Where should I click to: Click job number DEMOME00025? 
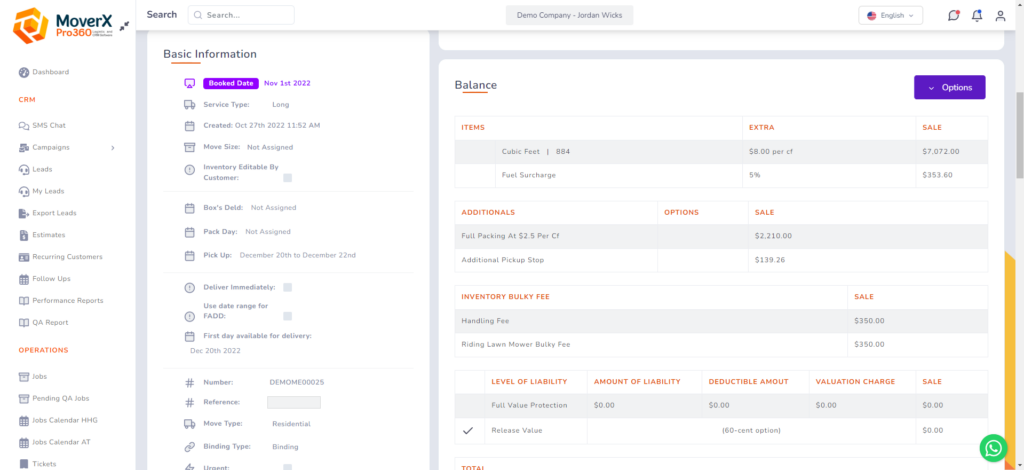297,383
